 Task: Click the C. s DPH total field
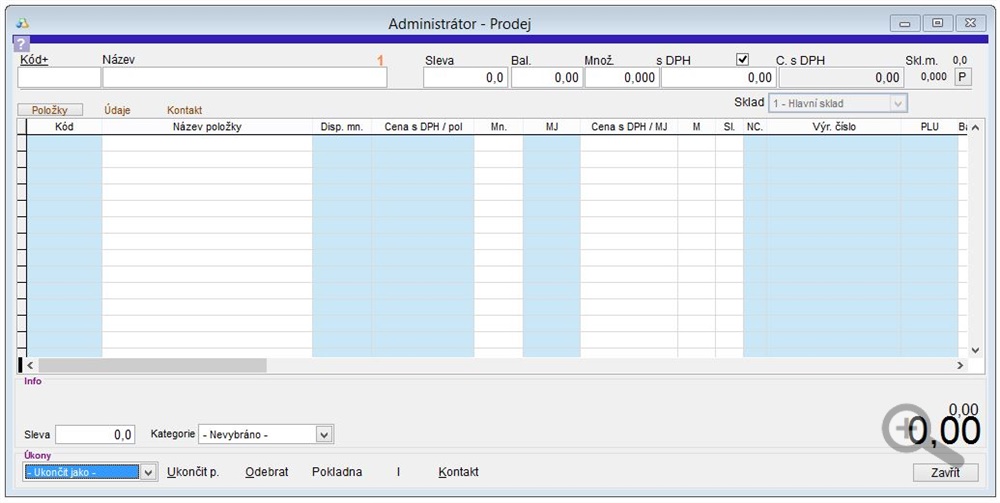(841, 78)
